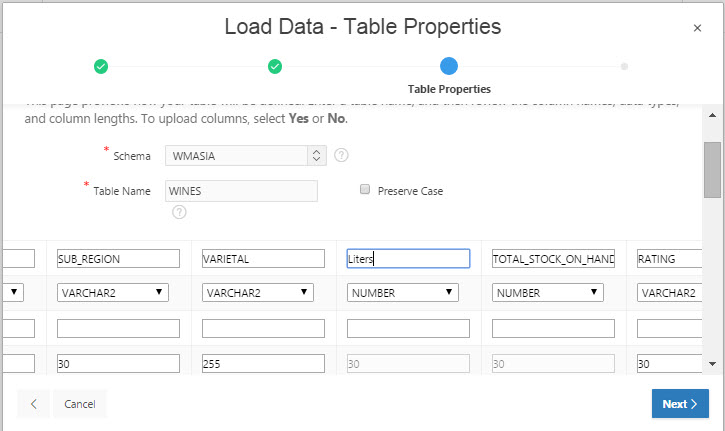Image resolution: width=725 pixels, height=431 pixels.
Task: Click the Table Name field containing WINES
Action: point(241,190)
